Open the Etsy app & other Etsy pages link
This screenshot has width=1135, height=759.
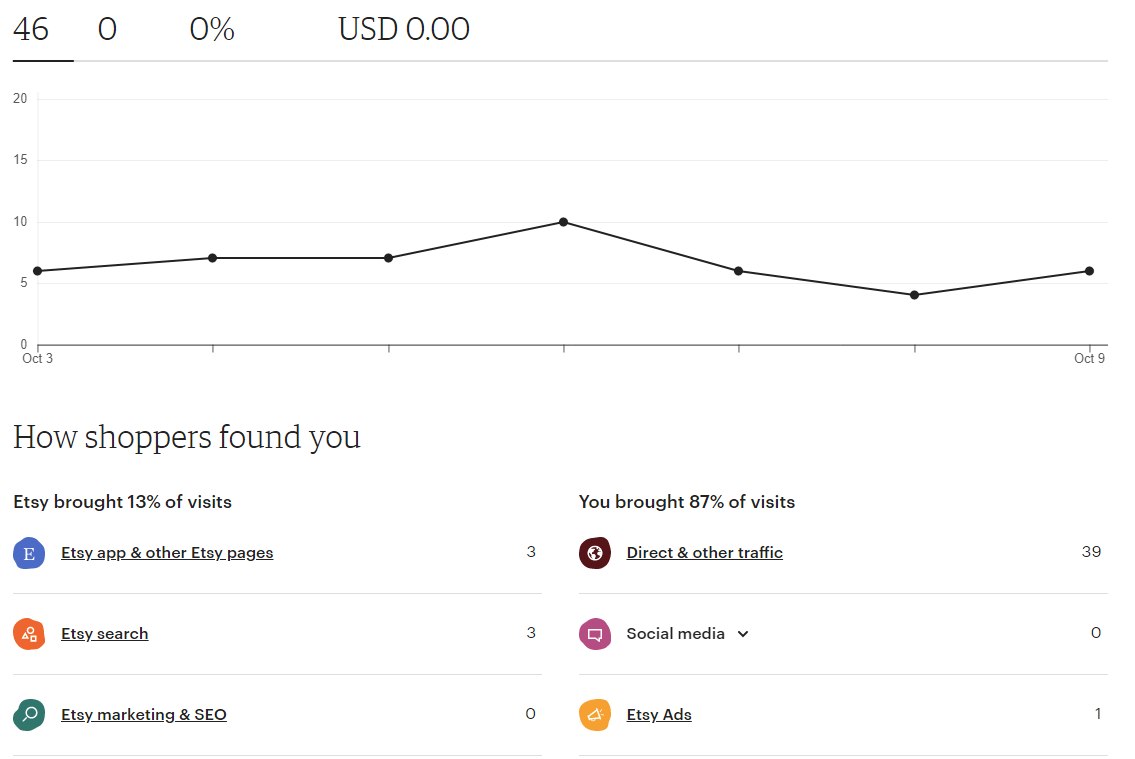click(167, 553)
